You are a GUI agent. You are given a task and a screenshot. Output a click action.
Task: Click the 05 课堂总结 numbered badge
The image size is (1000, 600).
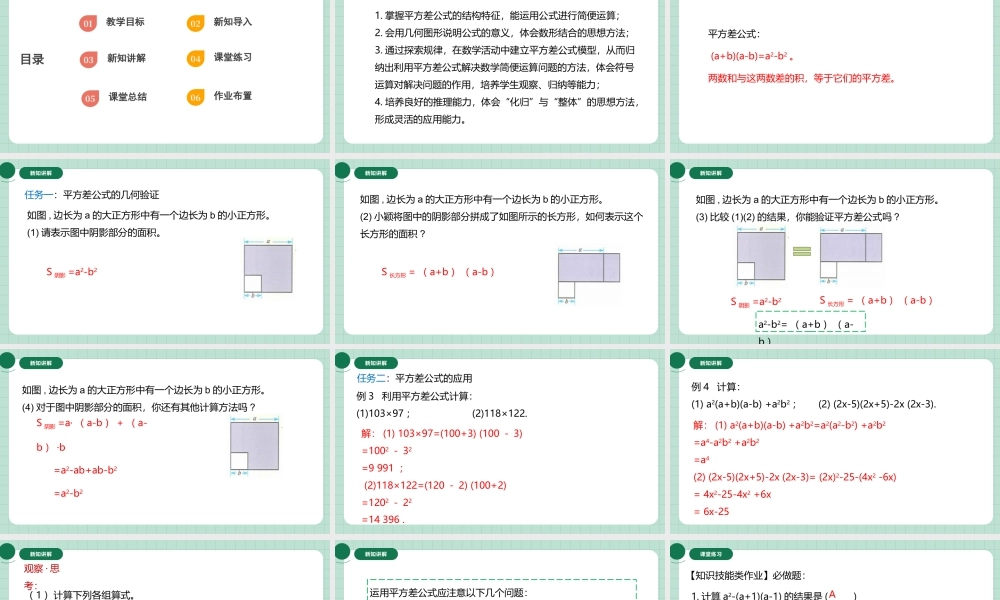pyautogui.click(x=90, y=97)
